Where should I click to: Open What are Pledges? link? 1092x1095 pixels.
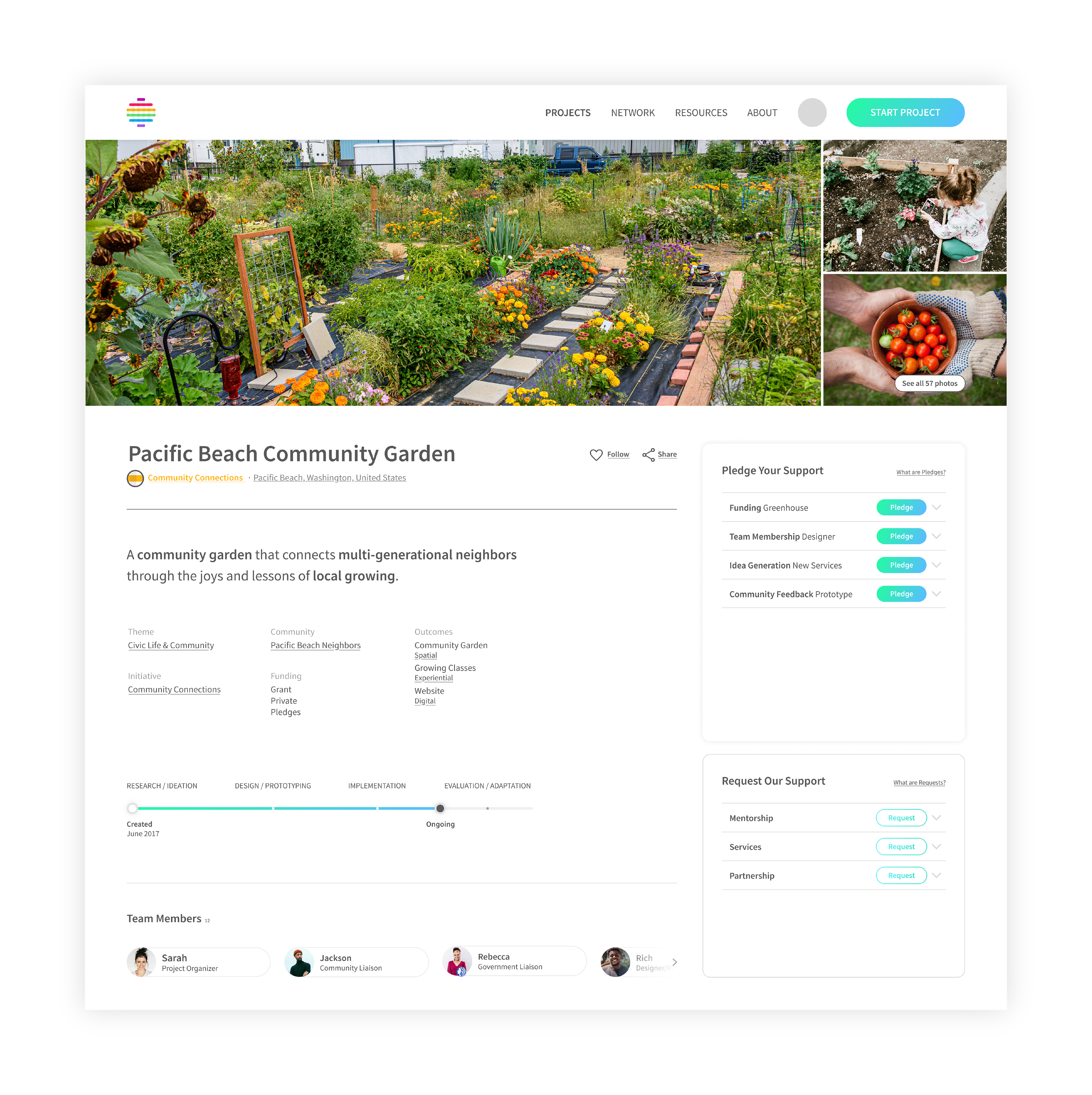pos(920,472)
